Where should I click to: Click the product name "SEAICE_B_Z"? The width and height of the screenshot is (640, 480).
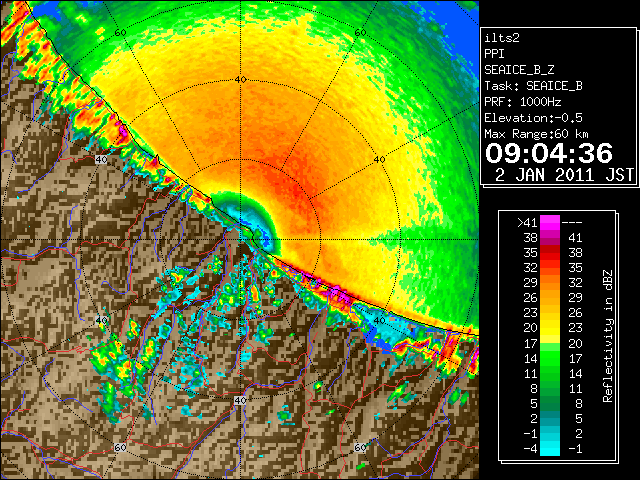pyautogui.click(x=519, y=70)
